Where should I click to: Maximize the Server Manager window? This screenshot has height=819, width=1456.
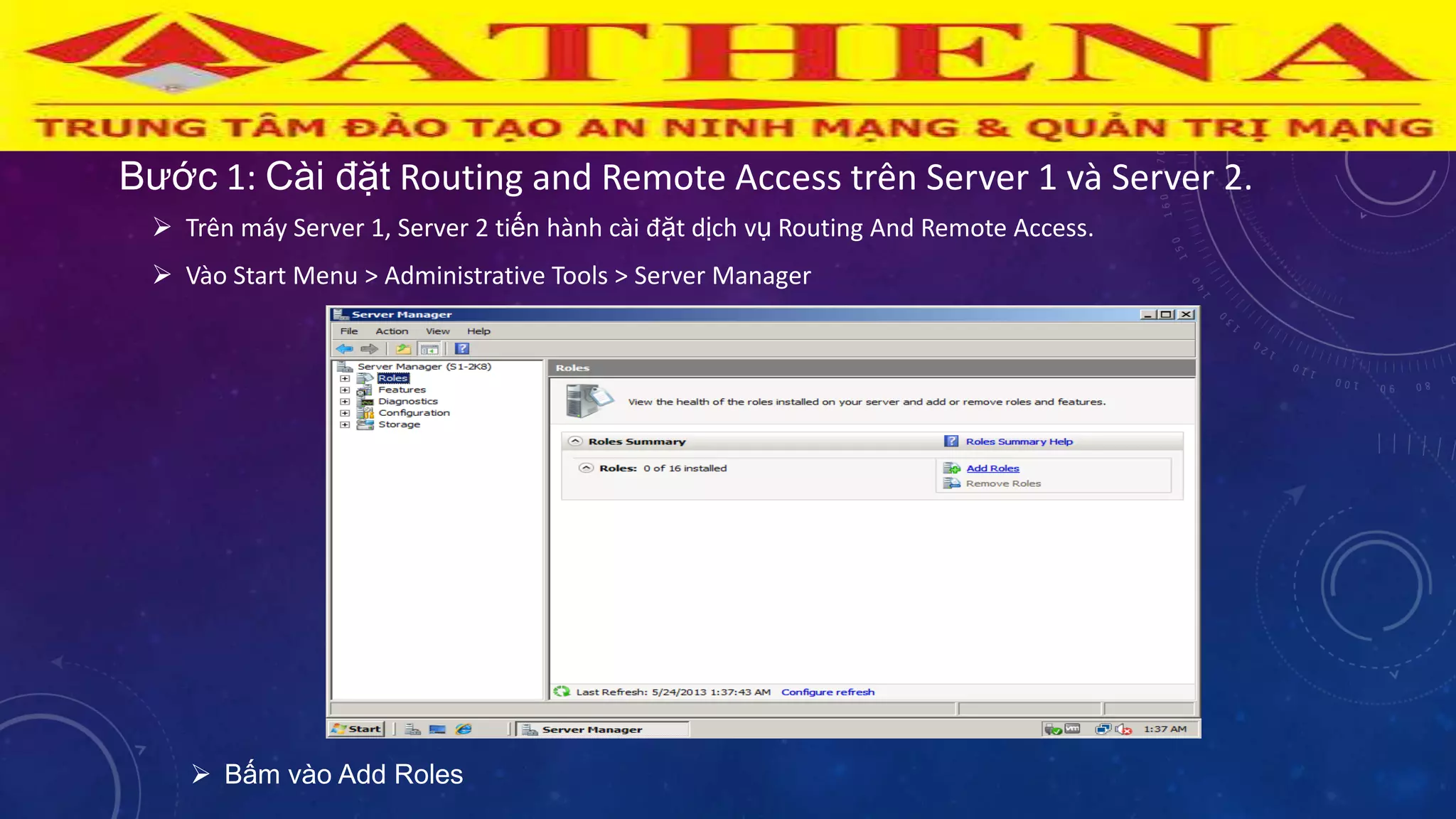pos(1166,314)
